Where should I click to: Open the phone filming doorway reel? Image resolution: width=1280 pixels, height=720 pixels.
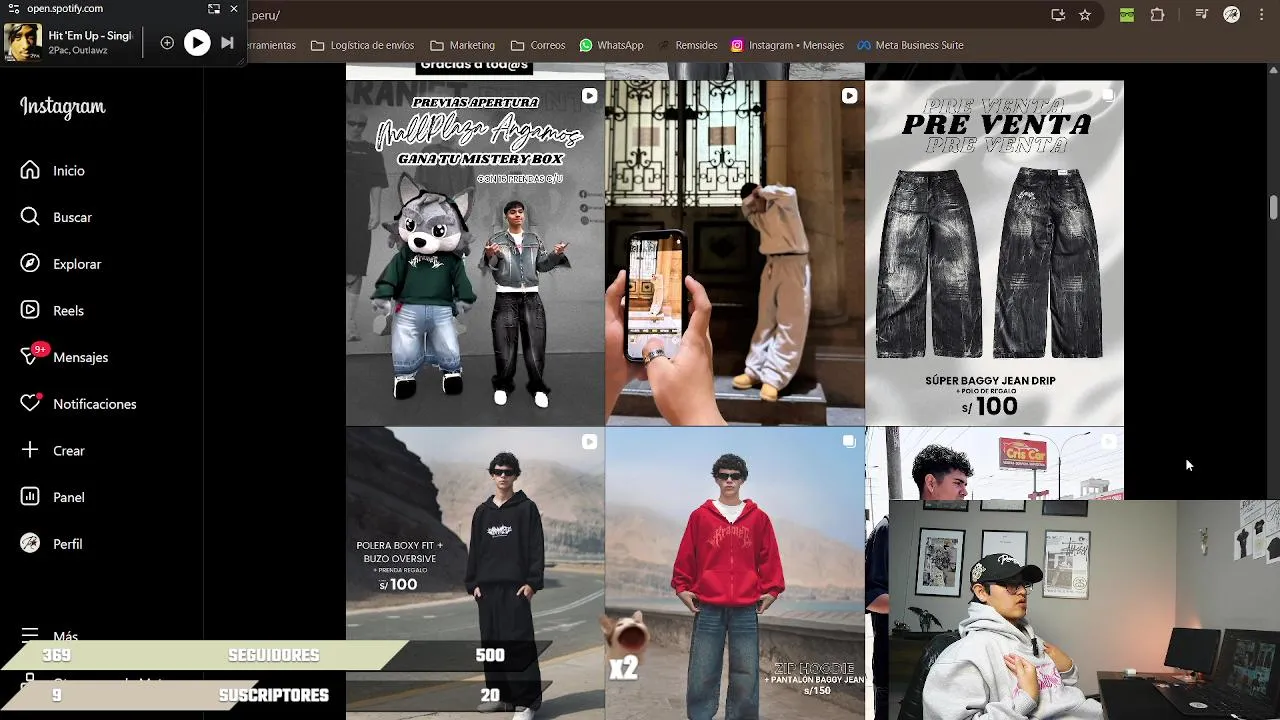pos(735,253)
